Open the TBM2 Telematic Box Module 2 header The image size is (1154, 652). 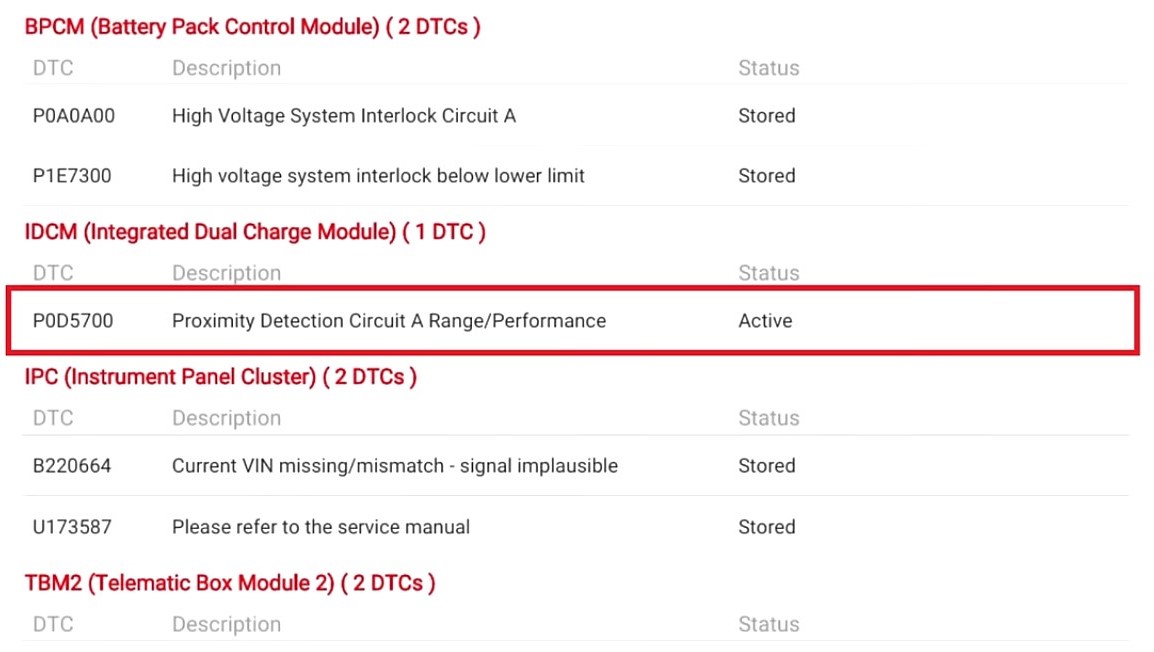point(230,583)
